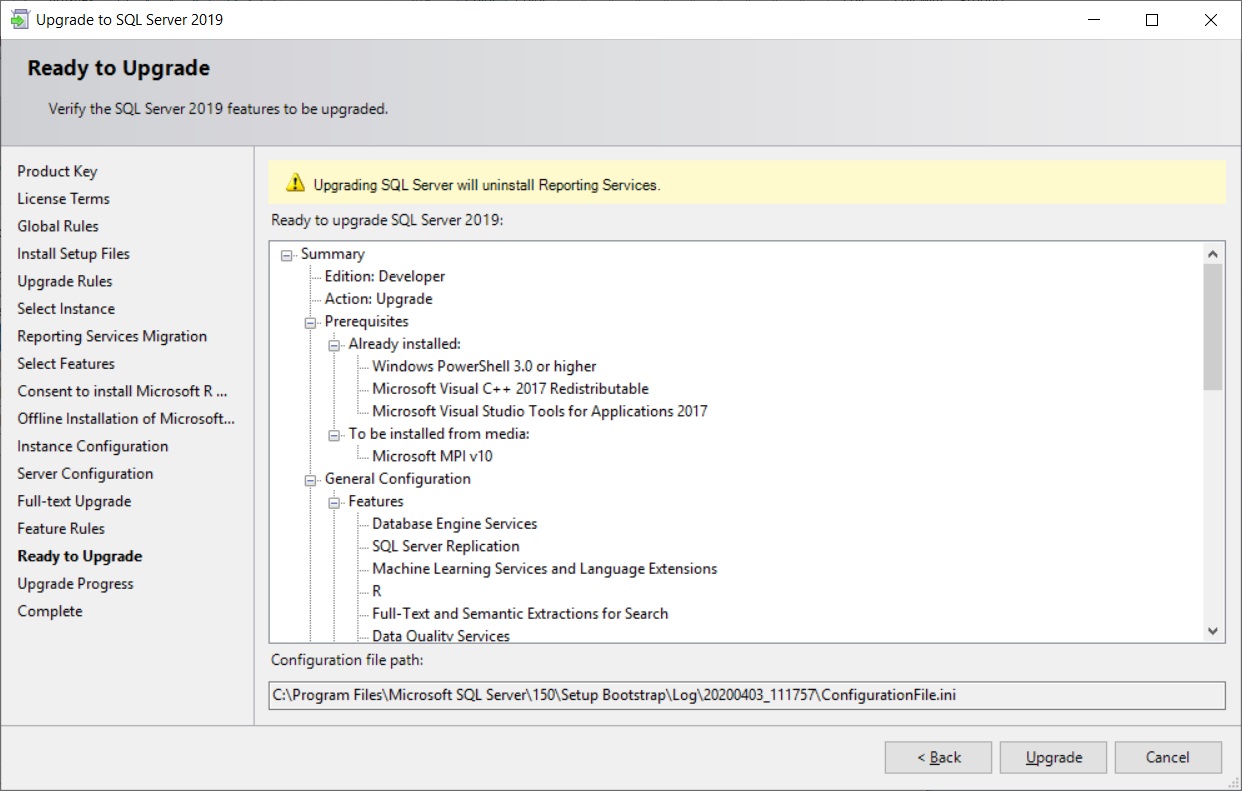Open the Product Key step

pos(57,171)
